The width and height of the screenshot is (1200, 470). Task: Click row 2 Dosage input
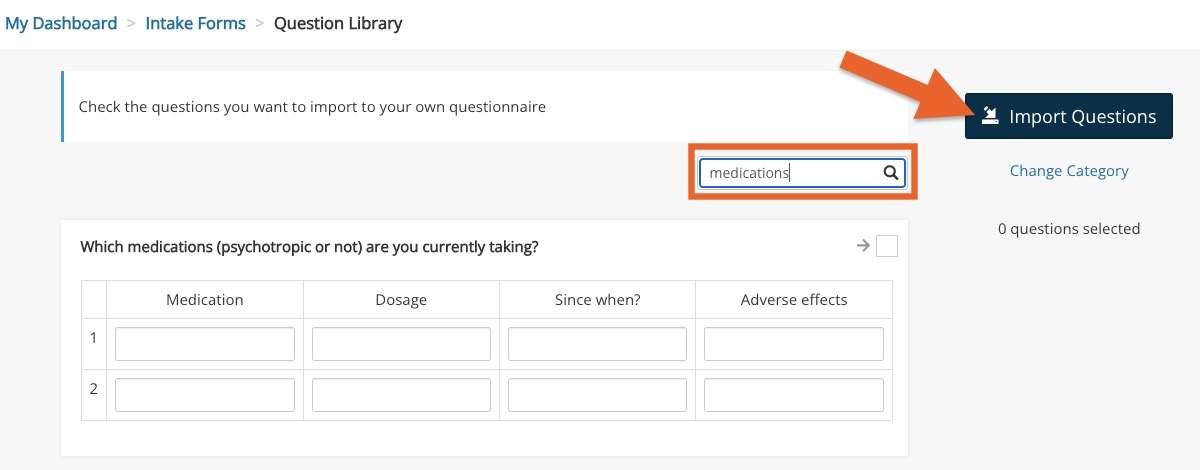pyautogui.click(x=401, y=395)
